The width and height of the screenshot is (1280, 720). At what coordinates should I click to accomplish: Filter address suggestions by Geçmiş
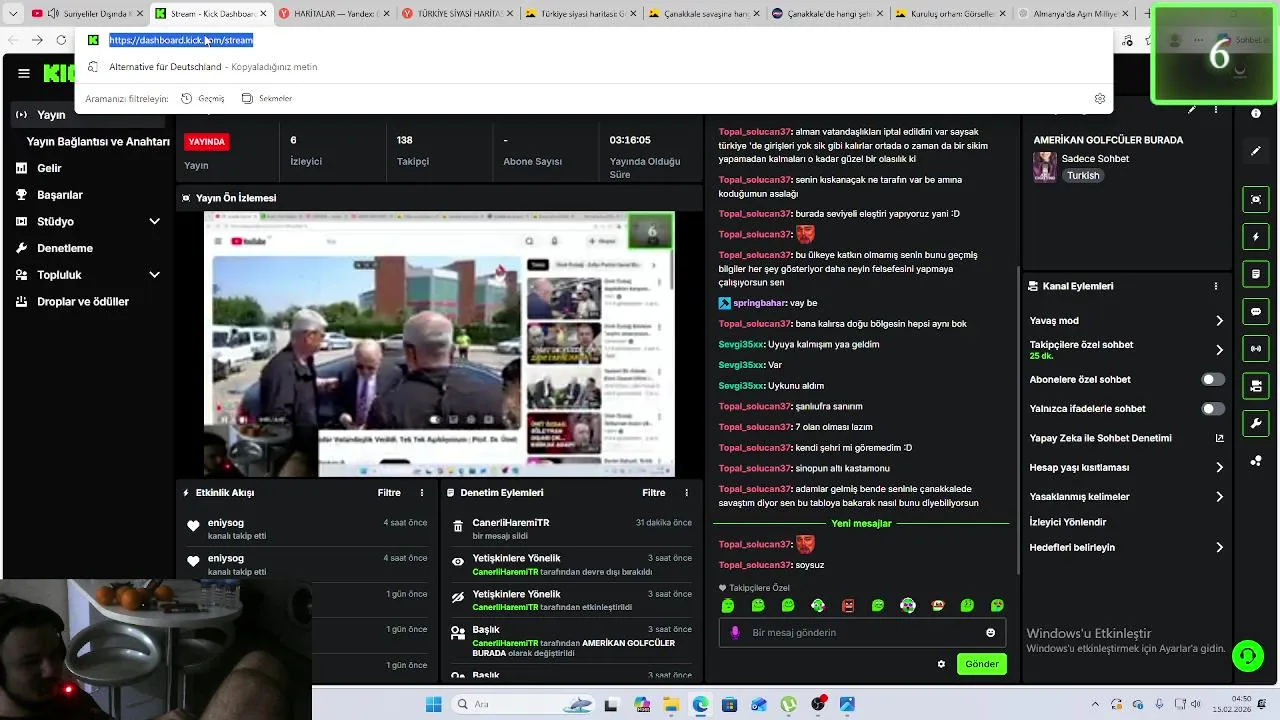[x=203, y=99]
